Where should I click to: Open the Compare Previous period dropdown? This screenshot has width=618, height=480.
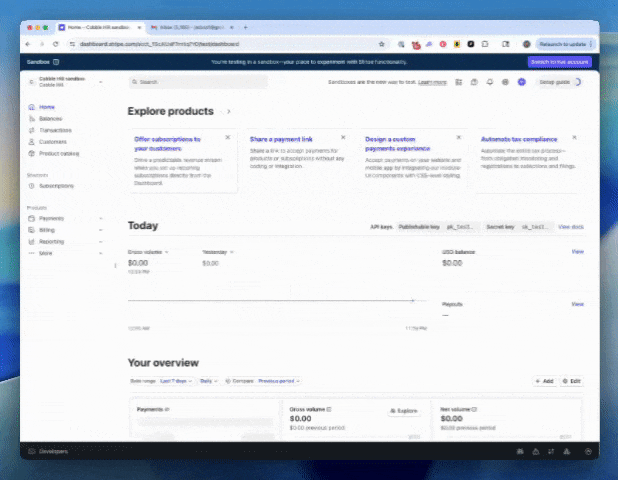point(262,381)
